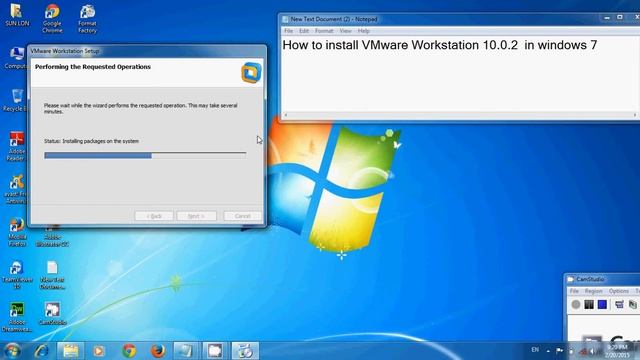Open Chrome from the taskbar
The height and width of the screenshot is (360, 640).
tap(129, 351)
